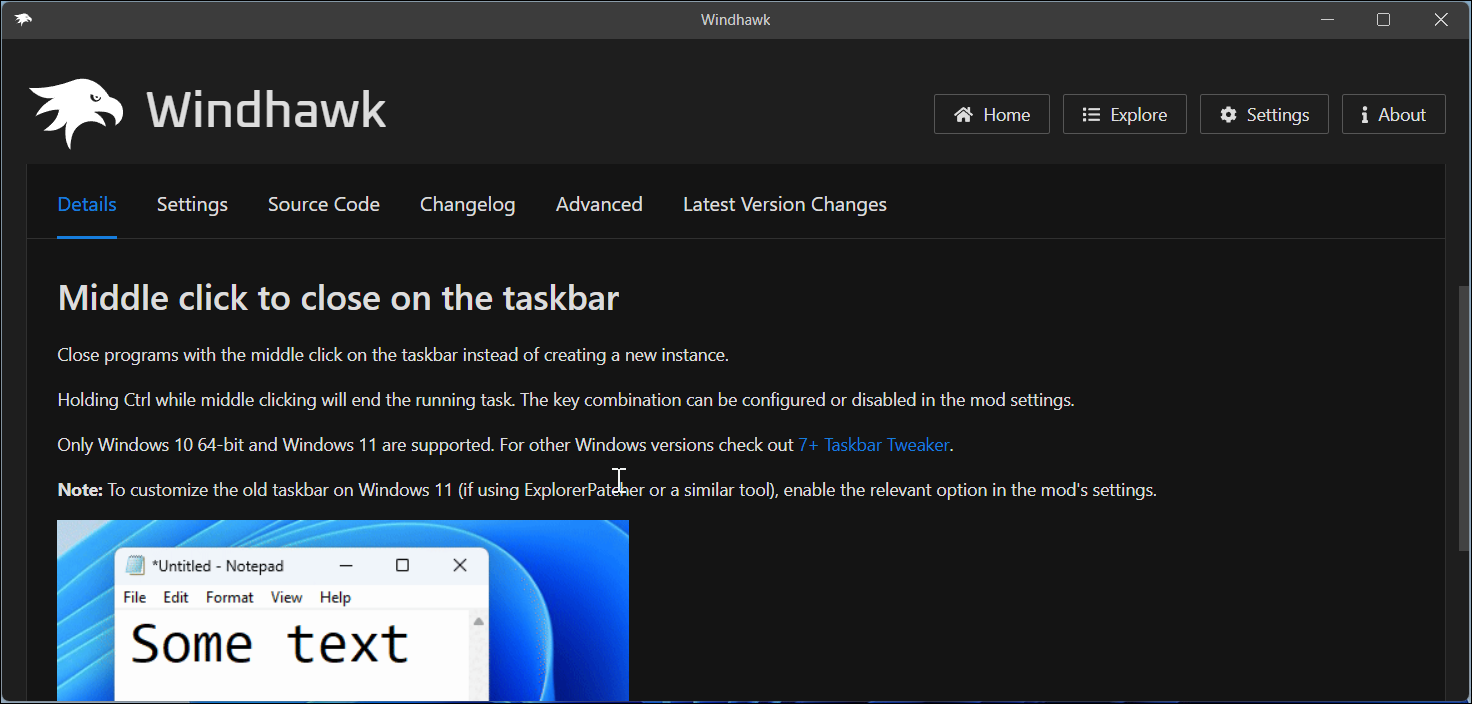The width and height of the screenshot is (1472, 704).
Task: Navigate to the Home page
Action: pyautogui.click(x=991, y=114)
